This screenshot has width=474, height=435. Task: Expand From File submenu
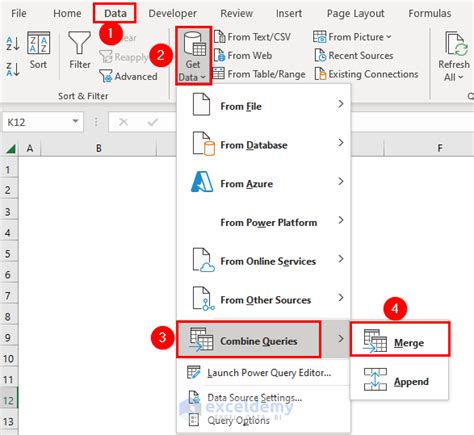(x=264, y=106)
